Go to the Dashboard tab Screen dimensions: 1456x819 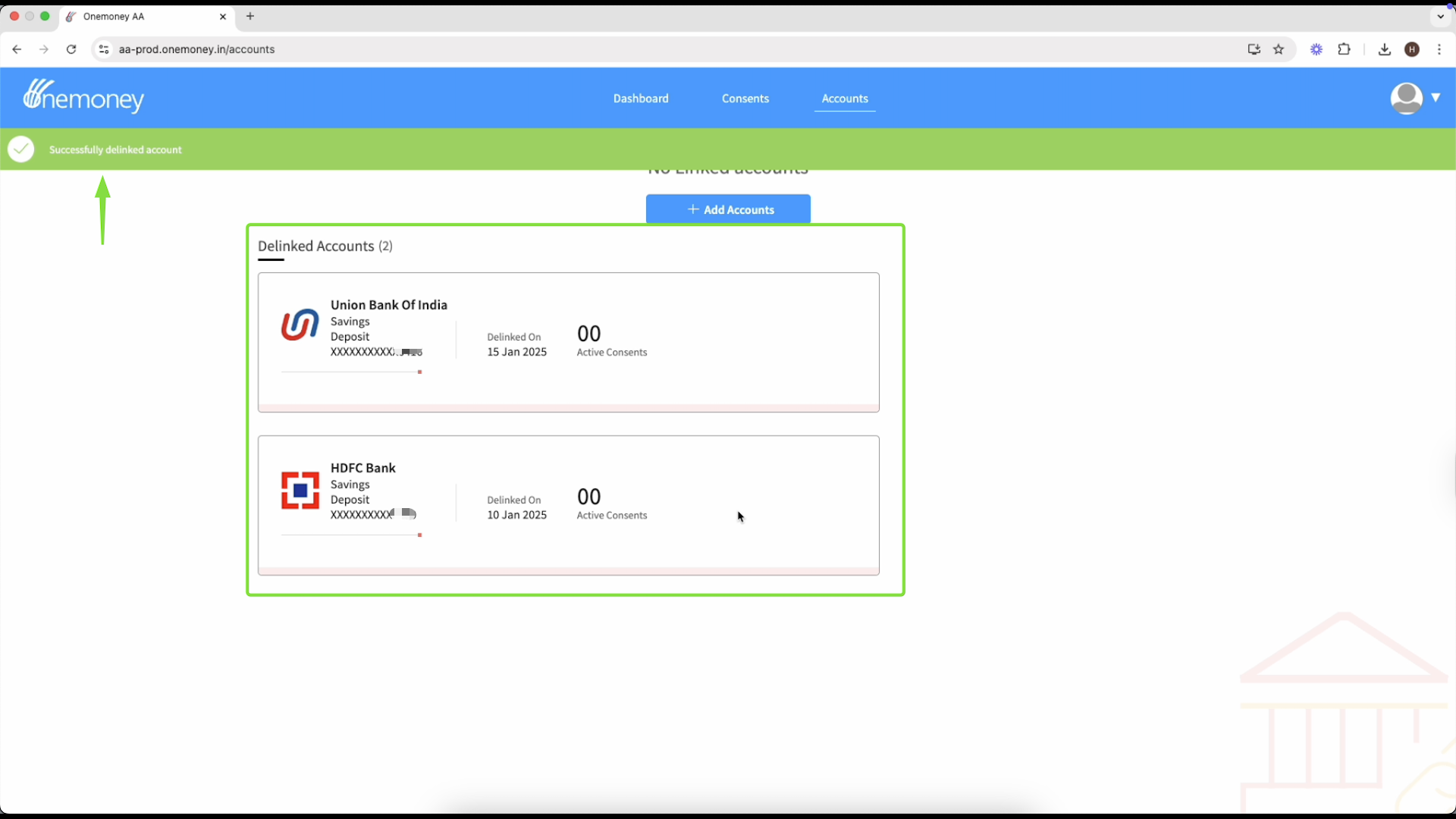coord(641,99)
